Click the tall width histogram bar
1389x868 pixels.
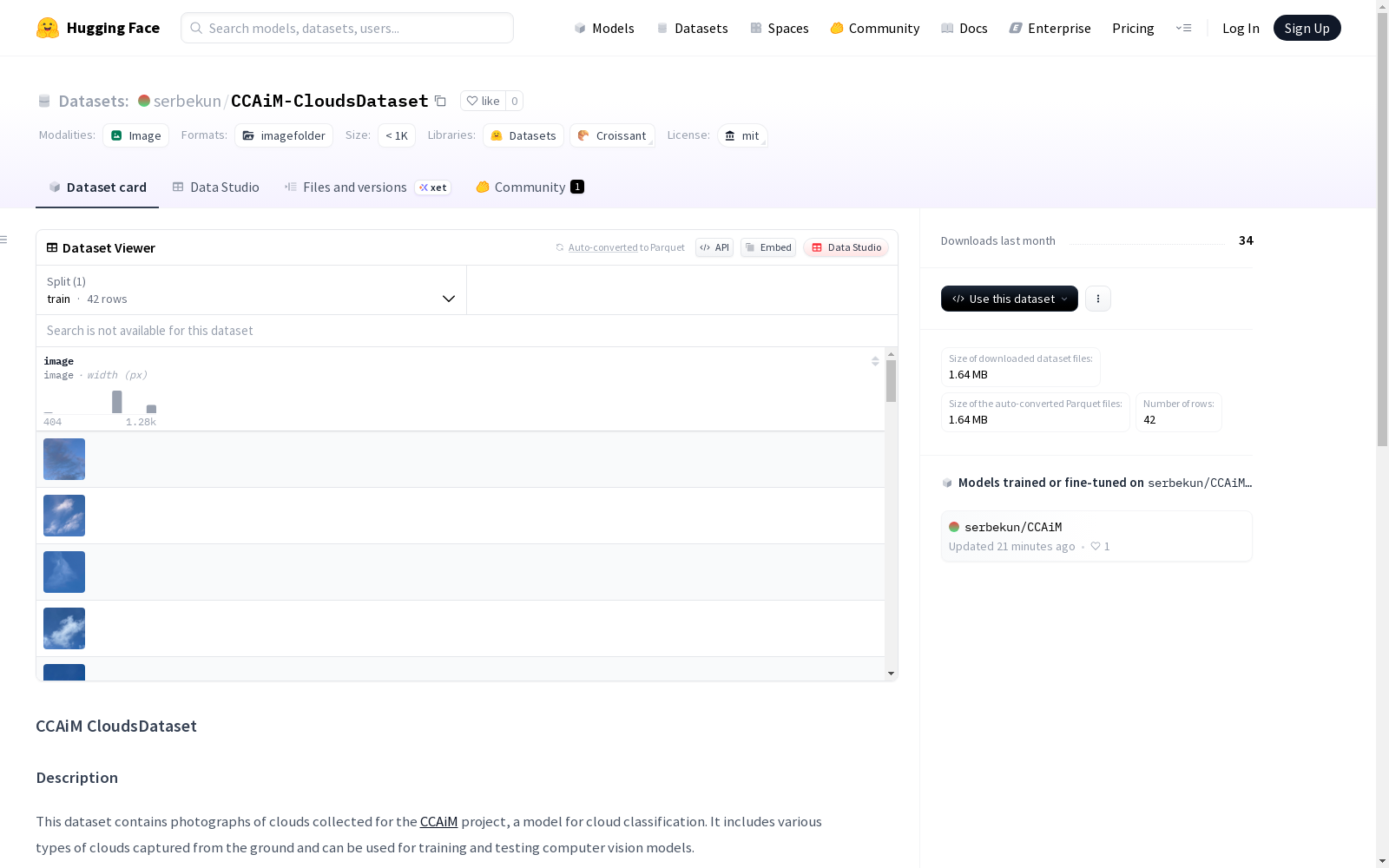click(x=117, y=402)
